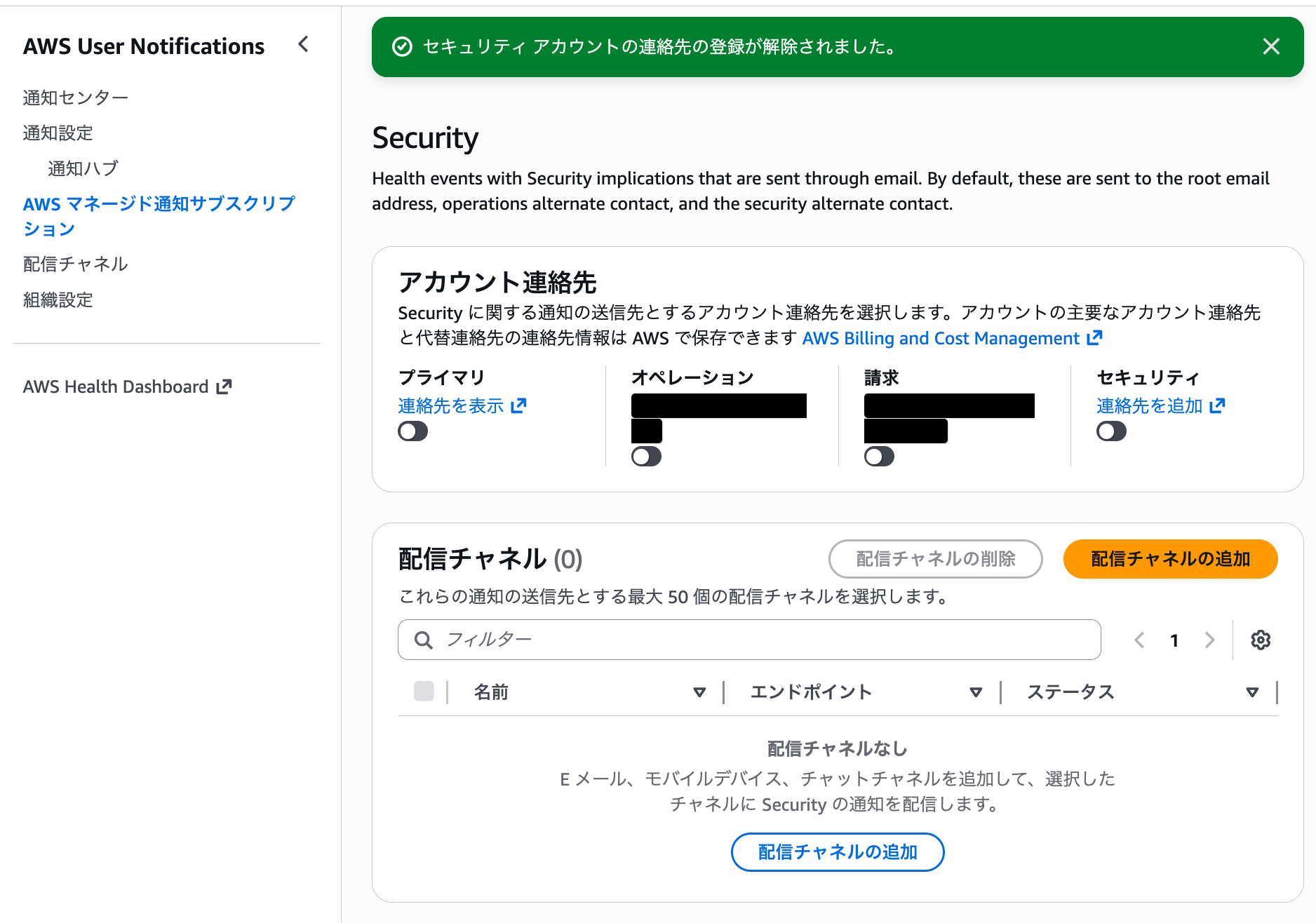Open the AWS Billing and Cost Management link

tap(943, 338)
